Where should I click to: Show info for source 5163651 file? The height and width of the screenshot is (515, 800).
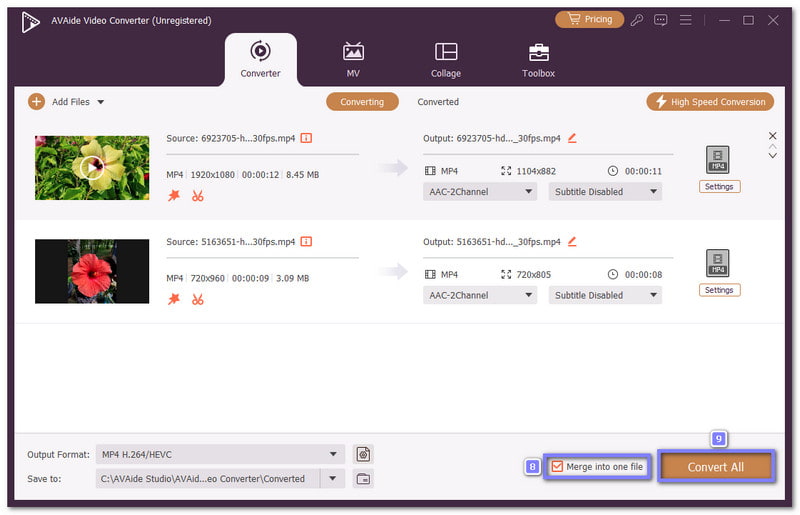pos(306,241)
